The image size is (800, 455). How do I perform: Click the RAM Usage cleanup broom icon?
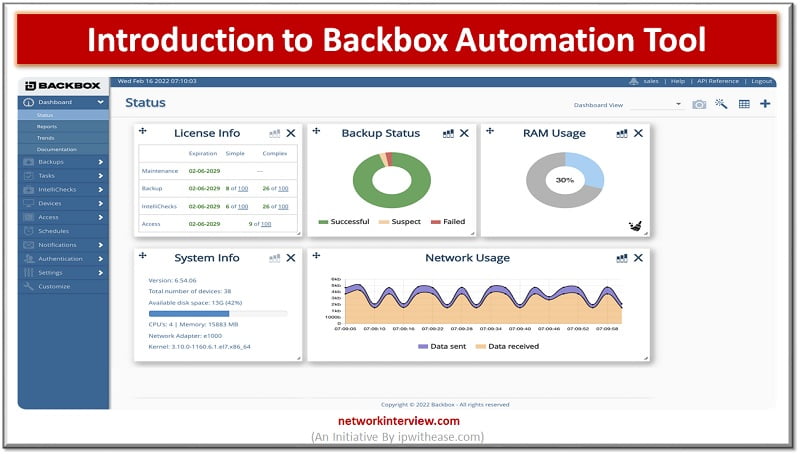pos(635,225)
